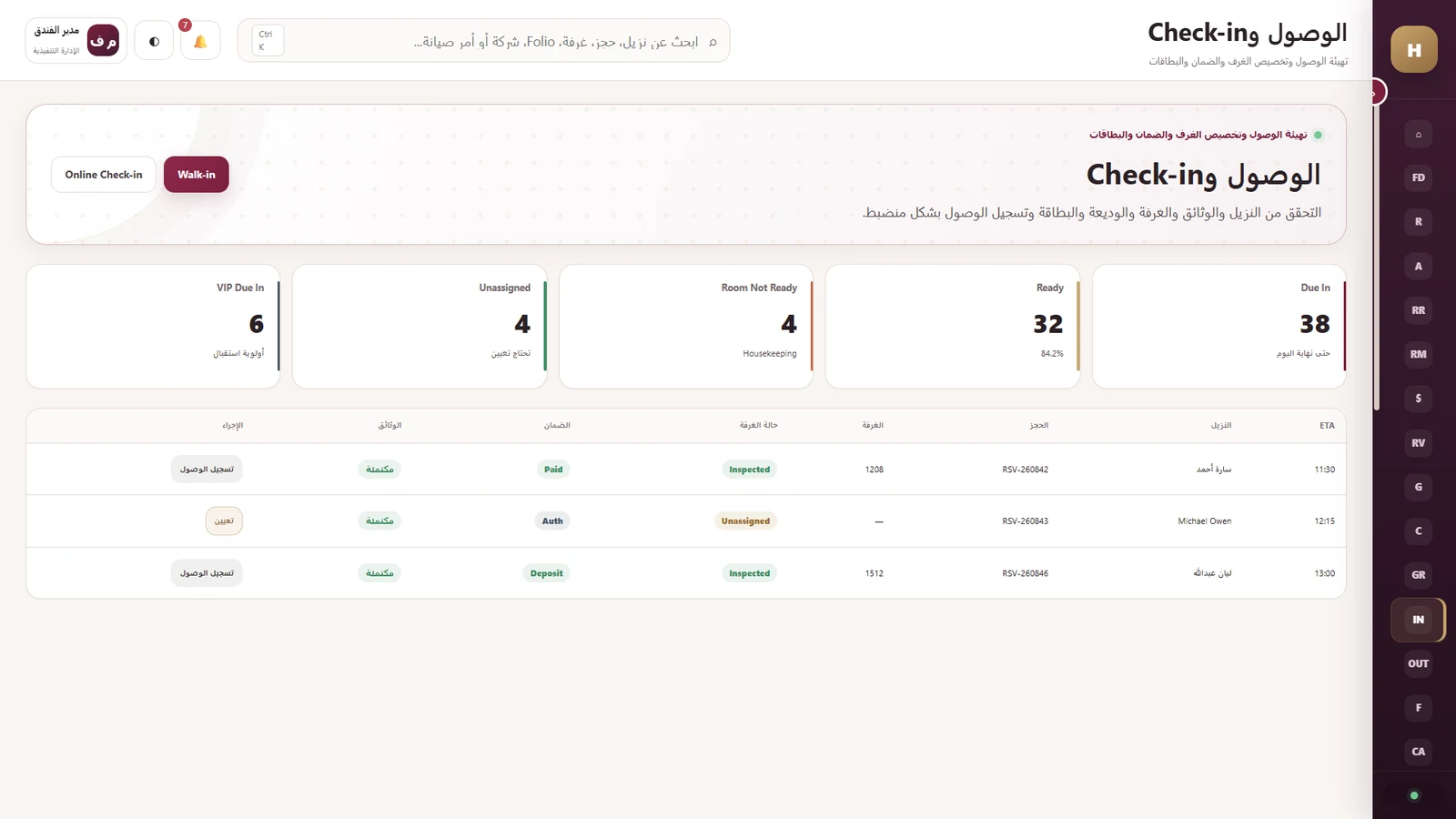The width and height of the screenshot is (1456, 819).
Task: Select the $ sidebar icon
Action: coord(1418,399)
